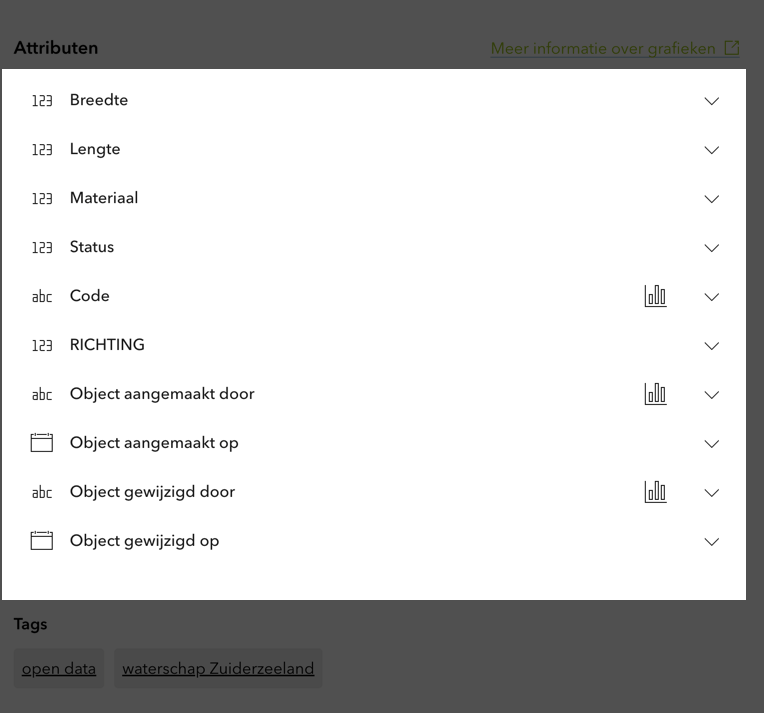Select the Object aangemaakt door label
This screenshot has height=713, width=764.
point(162,394)
